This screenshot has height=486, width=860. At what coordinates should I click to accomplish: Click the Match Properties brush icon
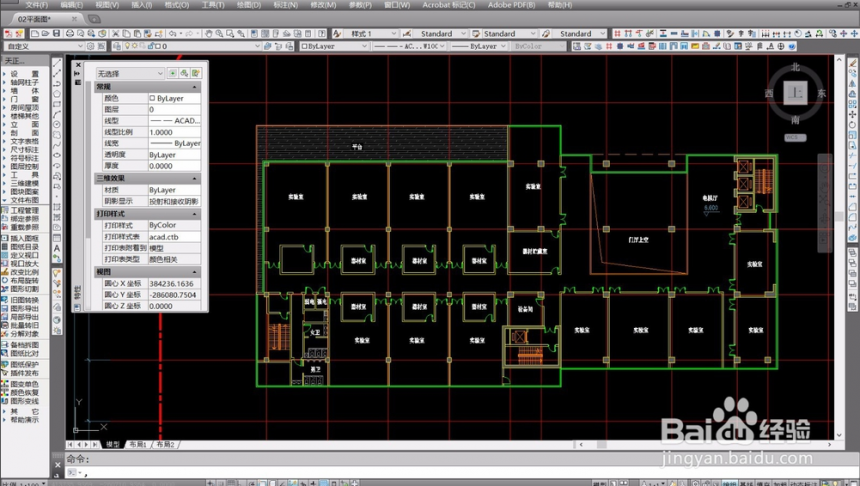[x=147, y=33]
